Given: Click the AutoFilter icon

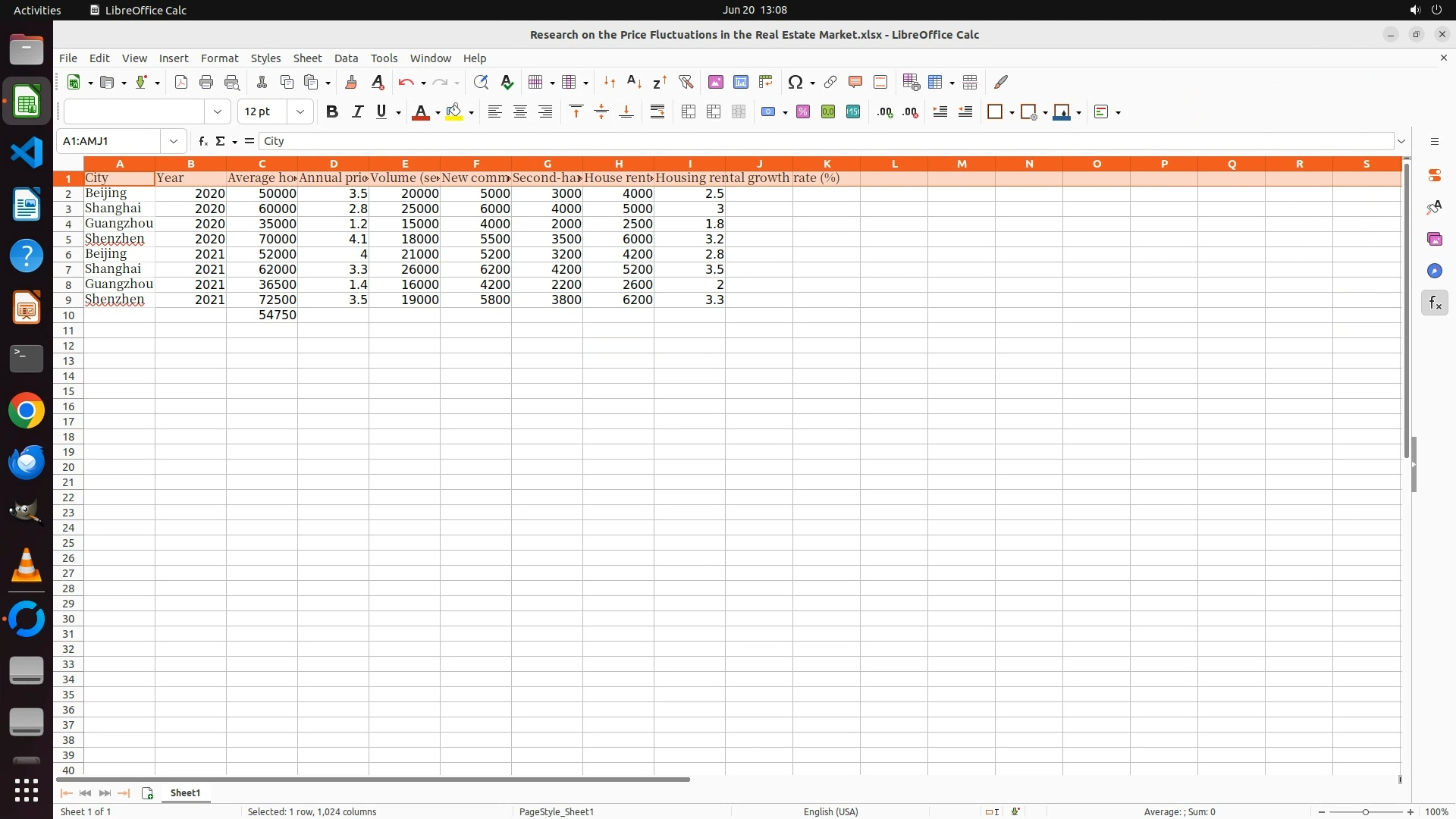Looking at the screenshot, I should pos(686,82).
